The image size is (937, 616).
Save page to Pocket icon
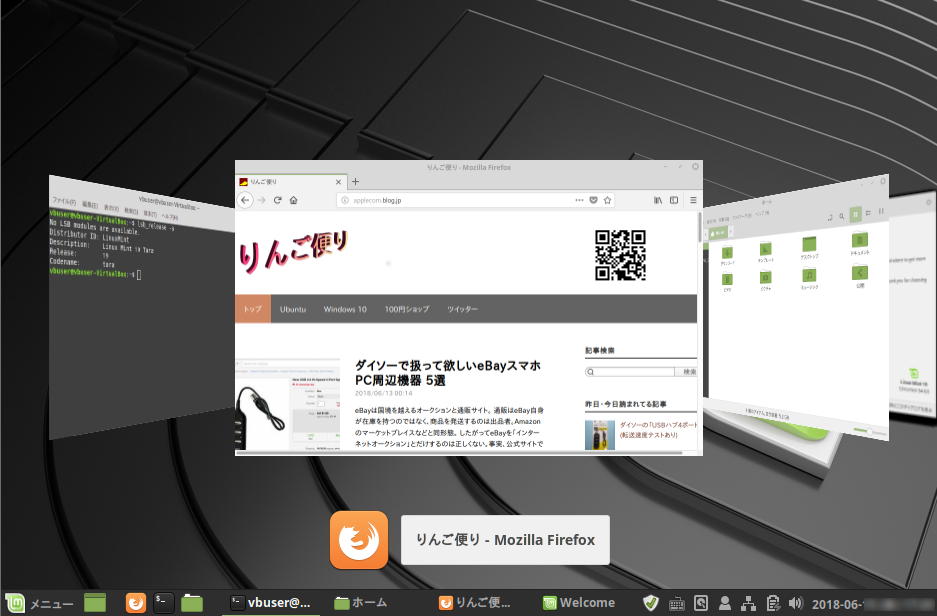[593, 200]
